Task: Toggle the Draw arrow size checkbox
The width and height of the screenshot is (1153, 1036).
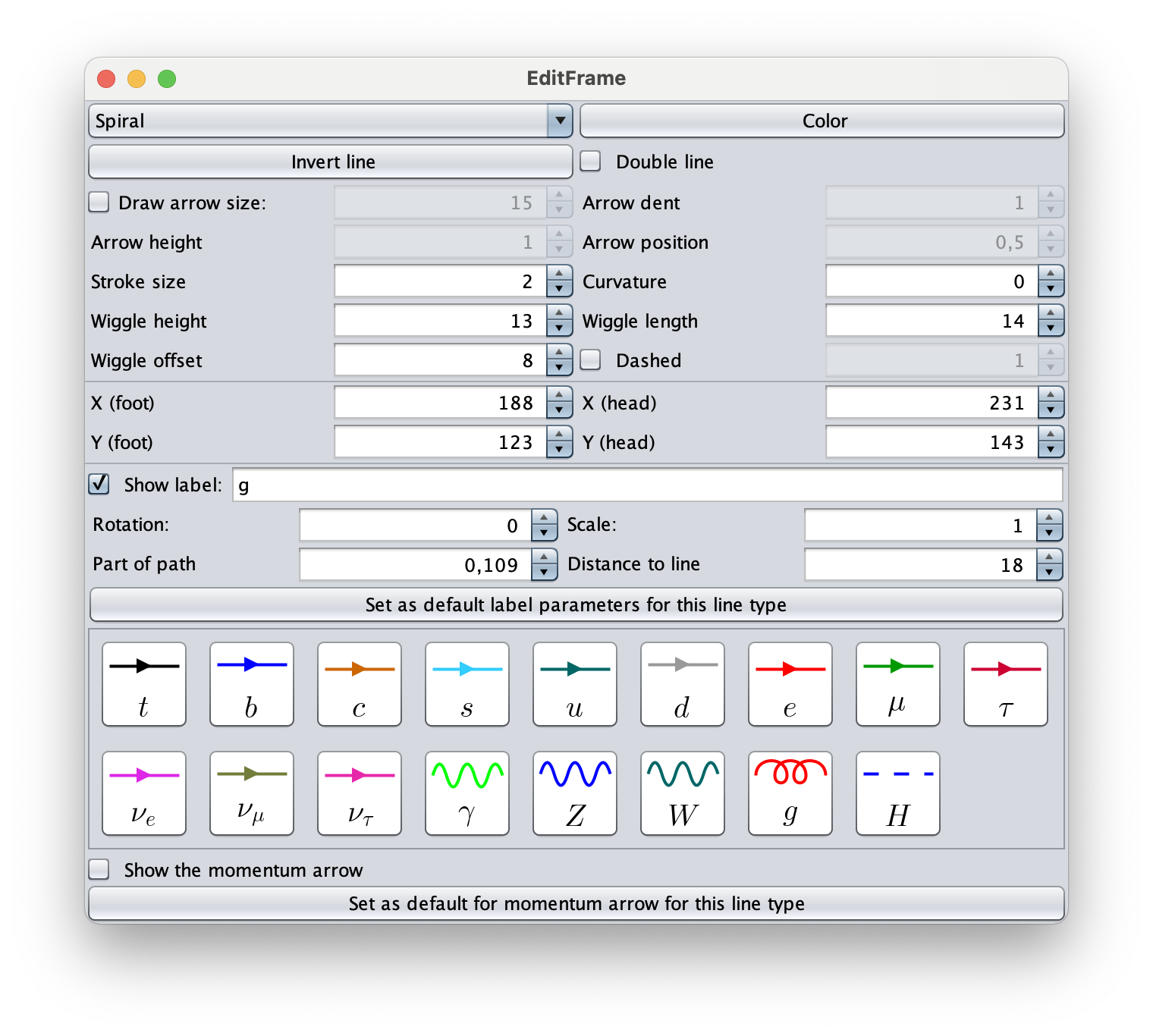Action: tap(99, 202)
